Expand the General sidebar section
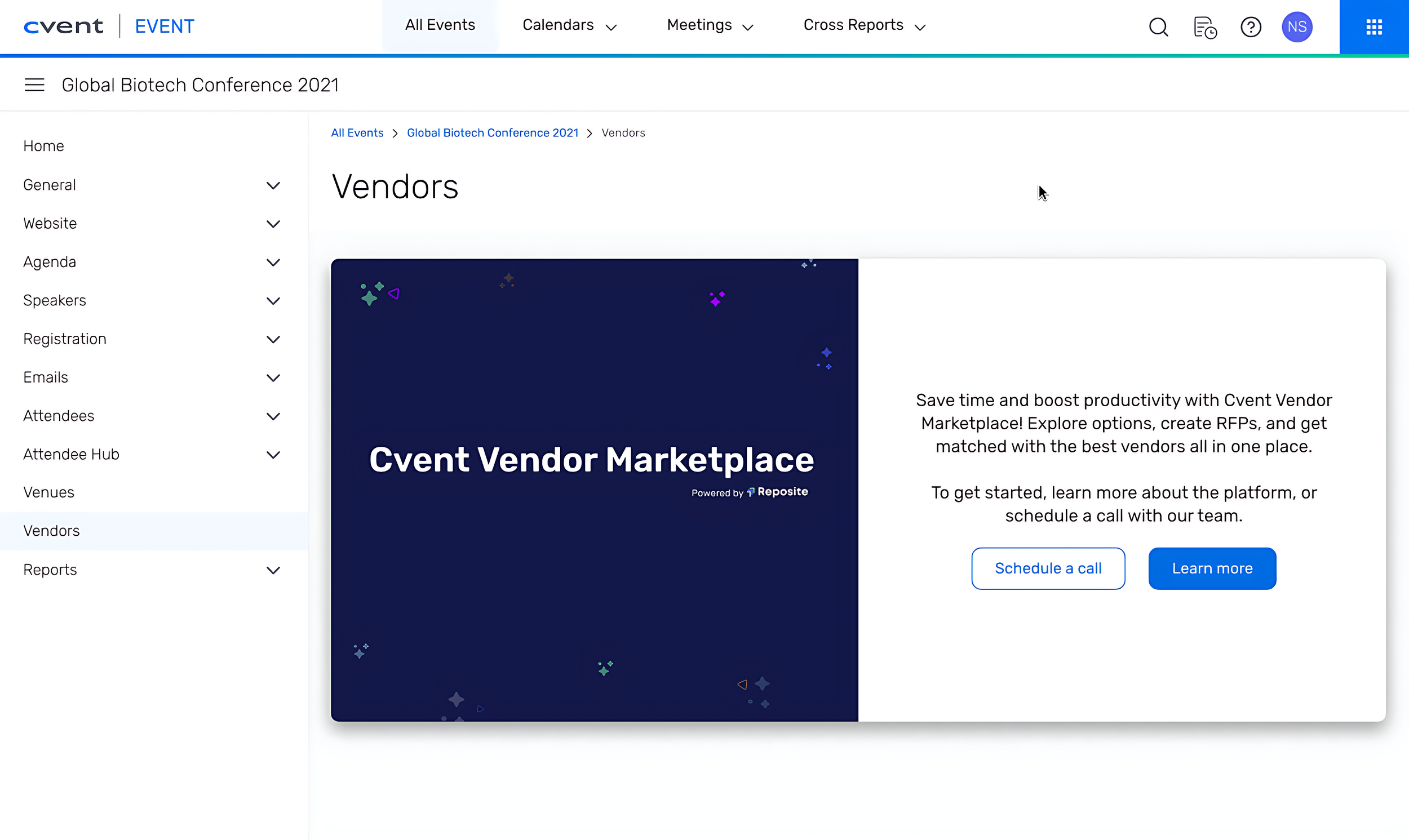1409x840 pixels. (x=273, y=185)
